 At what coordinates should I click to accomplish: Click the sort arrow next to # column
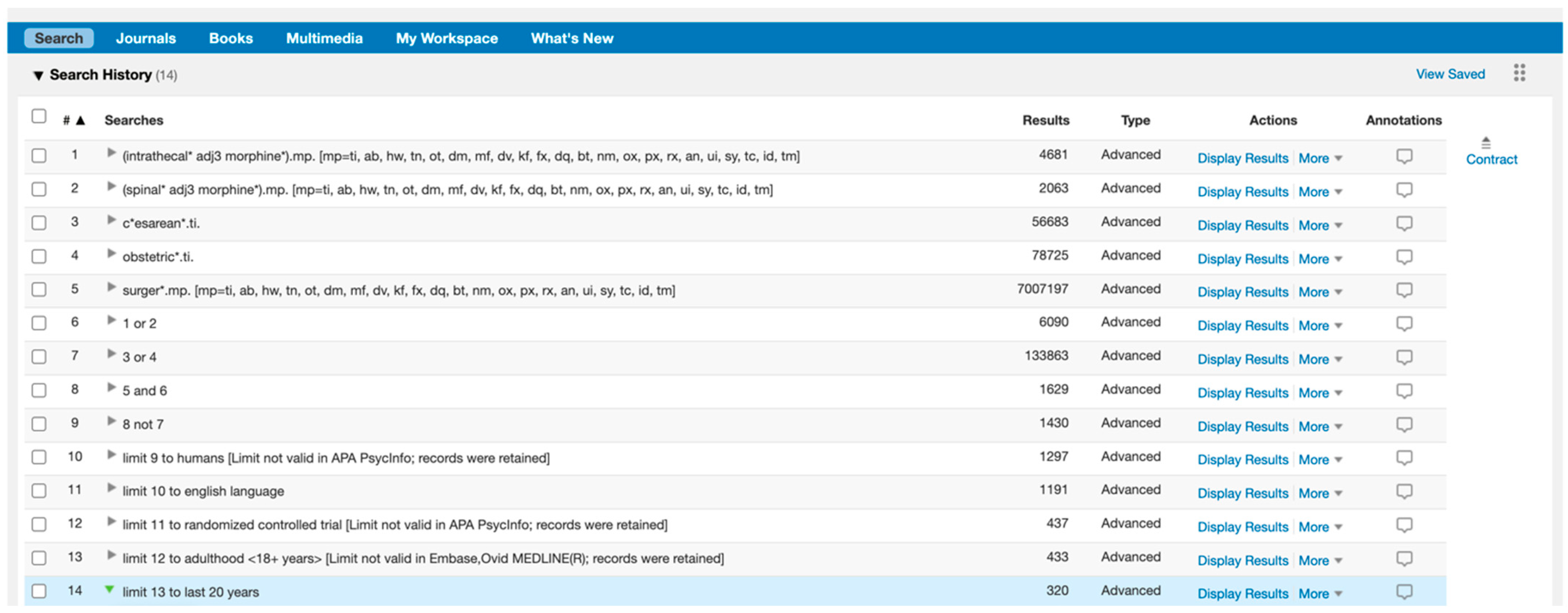[x=80, y=120]
